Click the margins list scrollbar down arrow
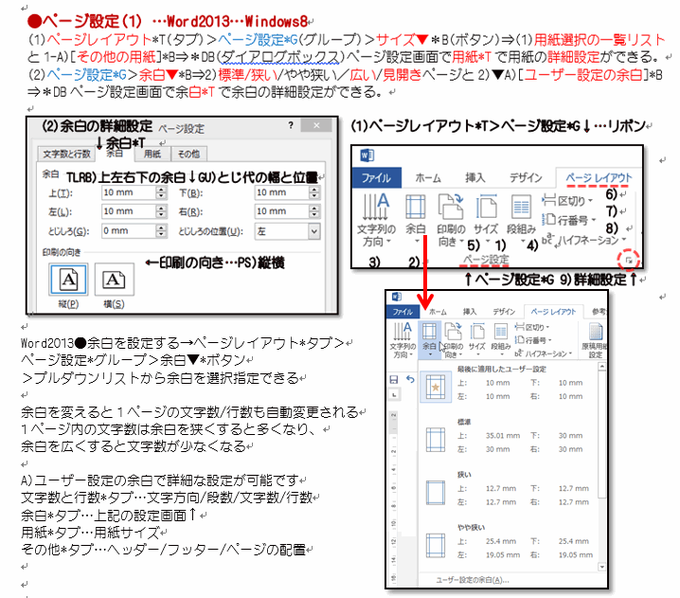This screenshot has height=598, width=680. 602,567
